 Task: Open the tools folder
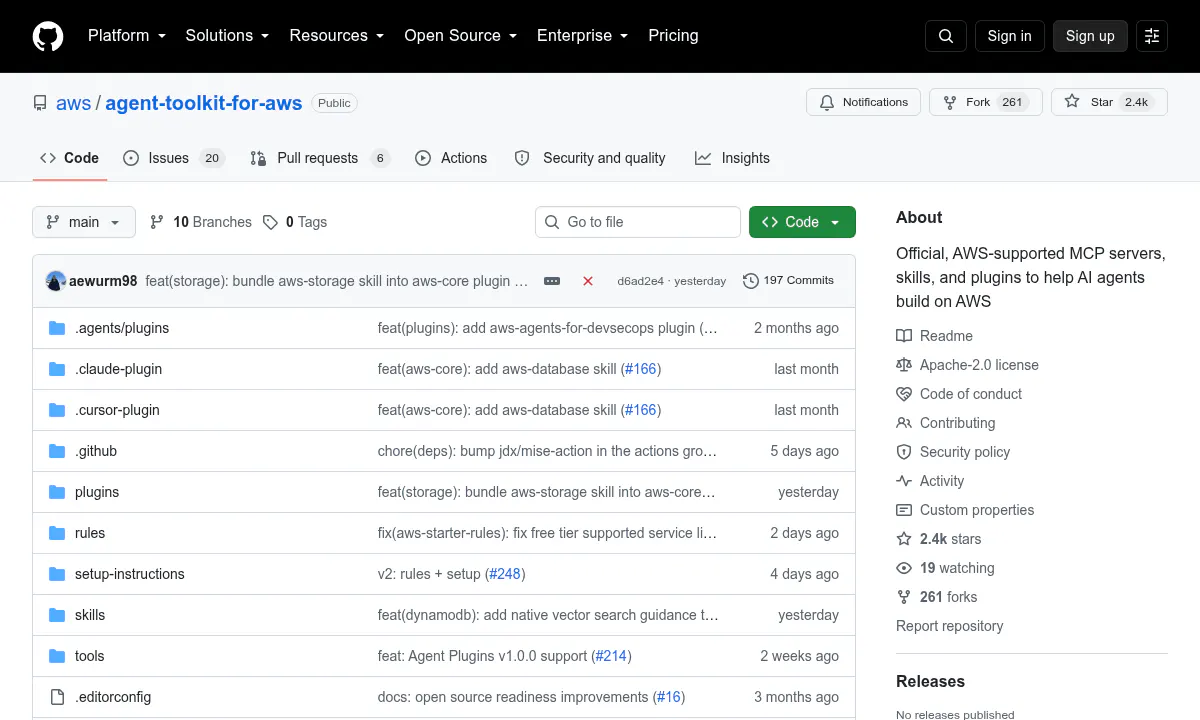click(x=90, y=656)
